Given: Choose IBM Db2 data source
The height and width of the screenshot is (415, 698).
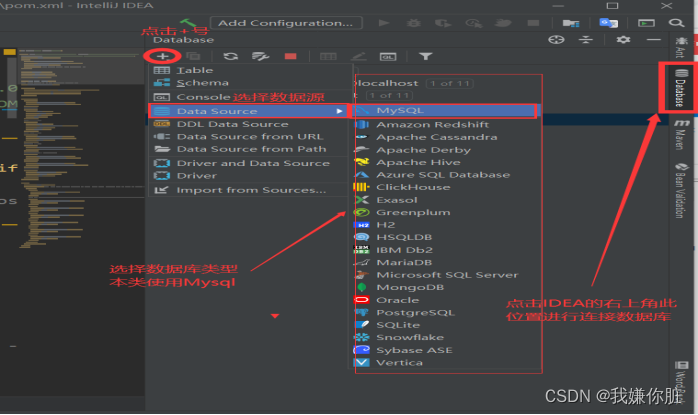Looking at the screenshot, I should (x=446, y=249).
